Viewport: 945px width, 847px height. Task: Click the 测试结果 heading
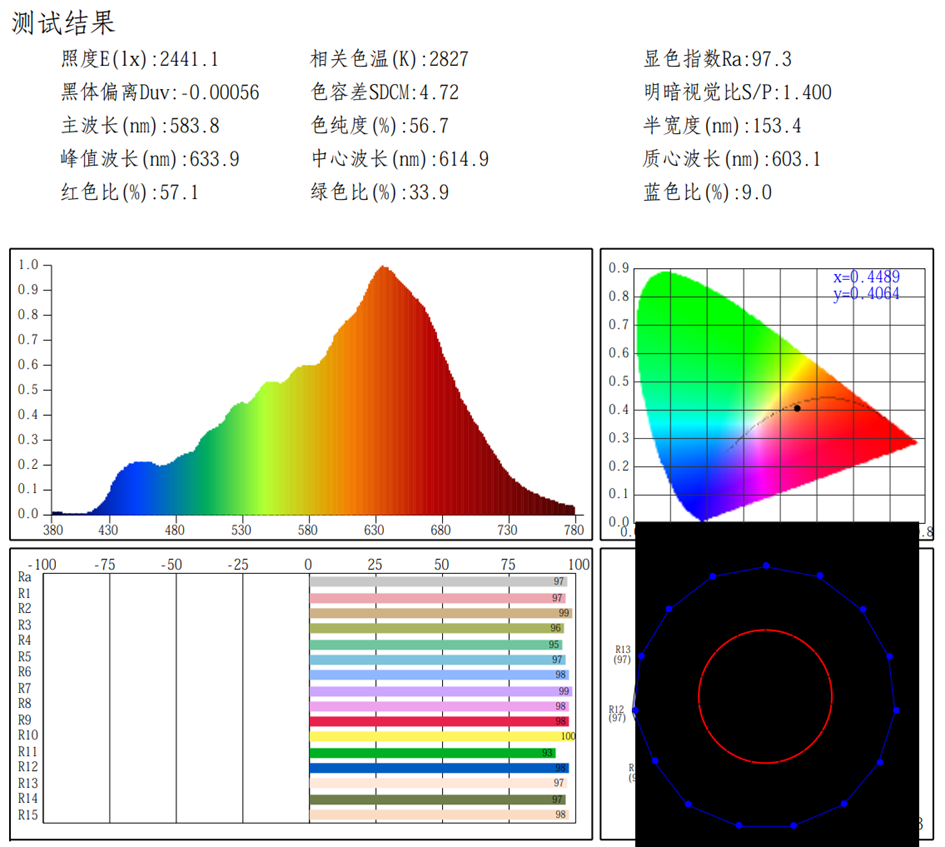pos(63,23)
